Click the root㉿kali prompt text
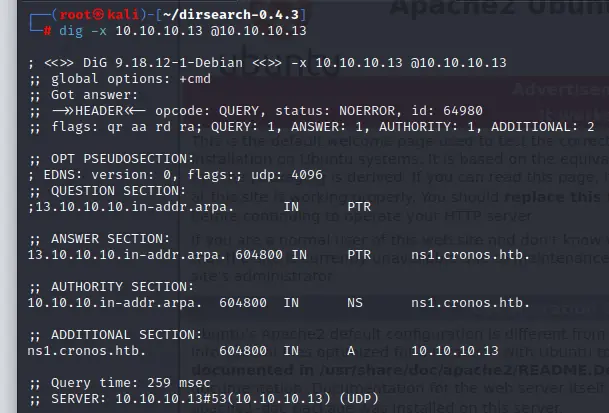Viewport: 609px width, 413px height. tap(99, 15)
